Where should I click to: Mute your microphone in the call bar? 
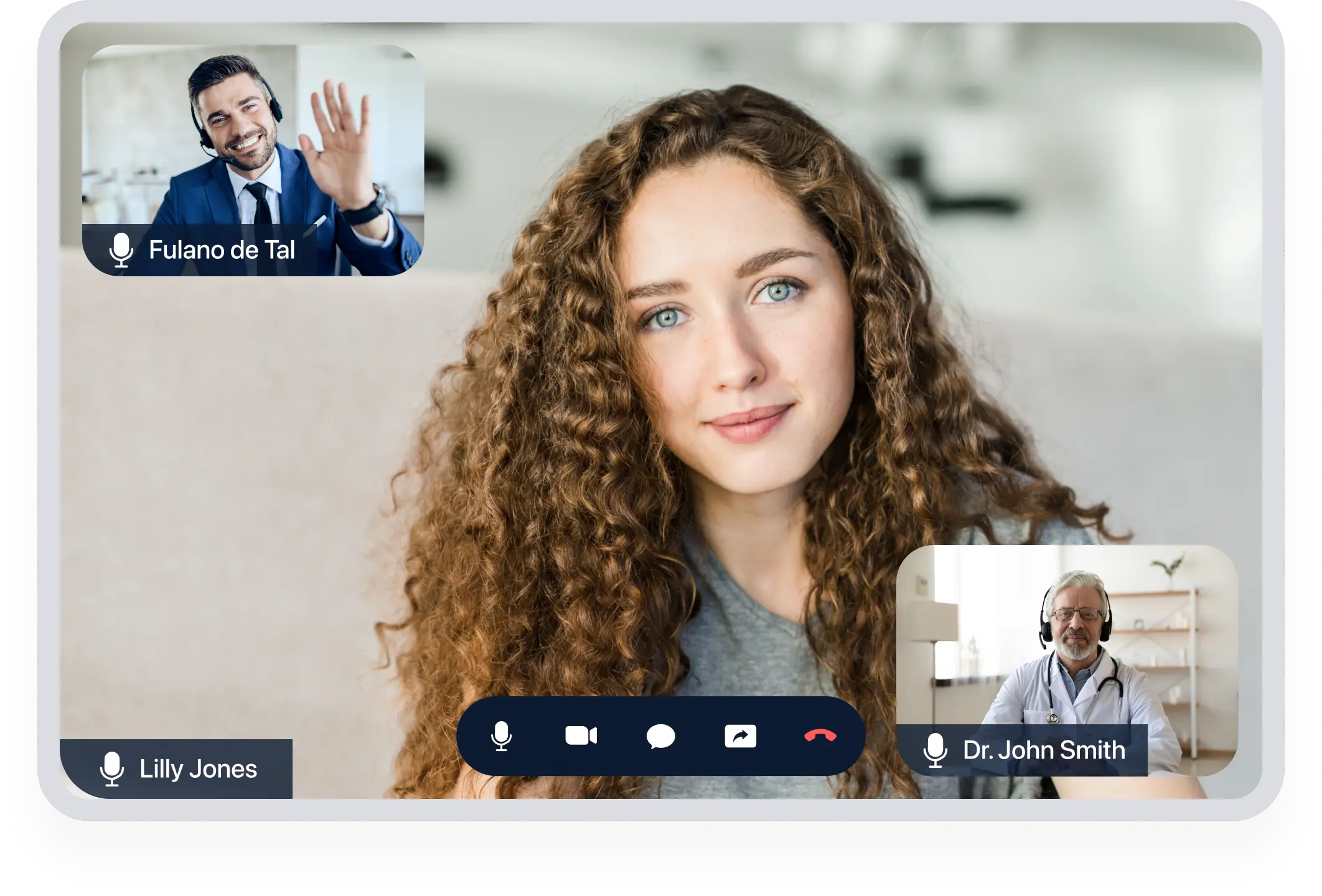[501, 736]
